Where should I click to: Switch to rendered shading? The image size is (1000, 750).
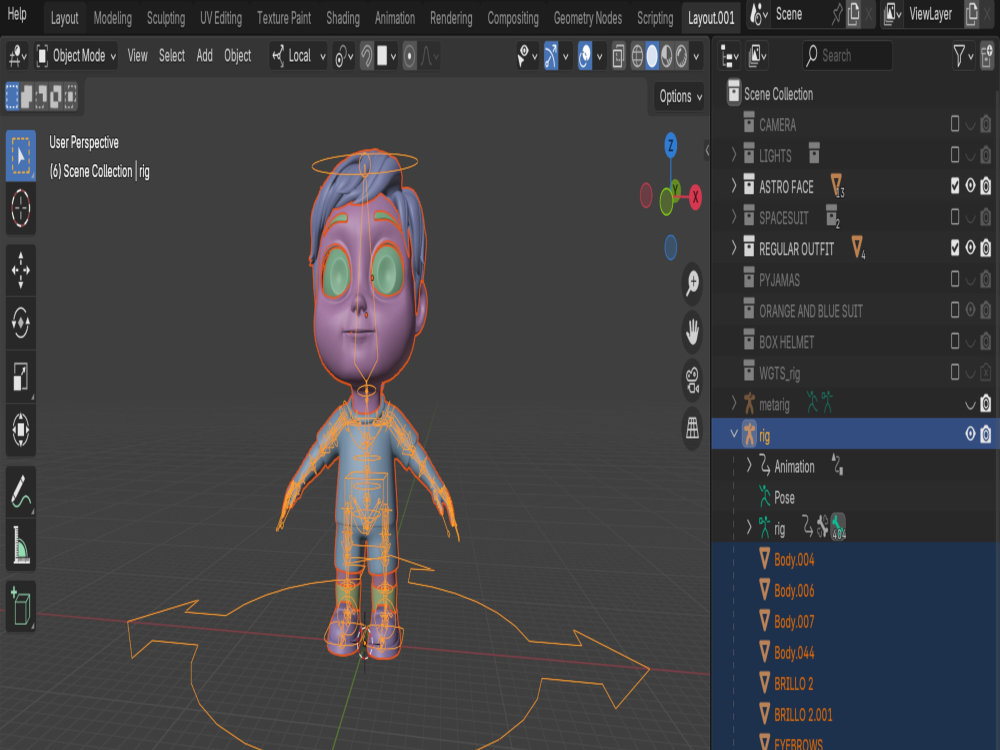point(681,57)
